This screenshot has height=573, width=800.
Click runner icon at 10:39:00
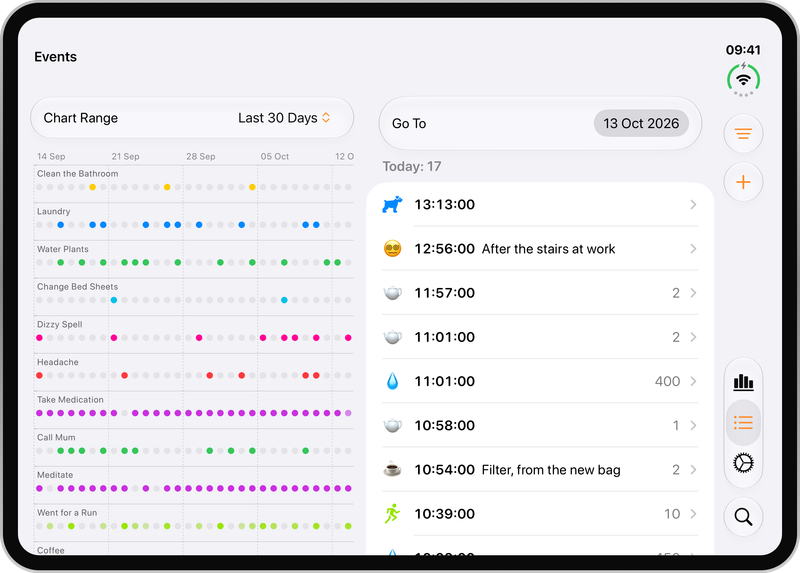(x=392, y=513)
